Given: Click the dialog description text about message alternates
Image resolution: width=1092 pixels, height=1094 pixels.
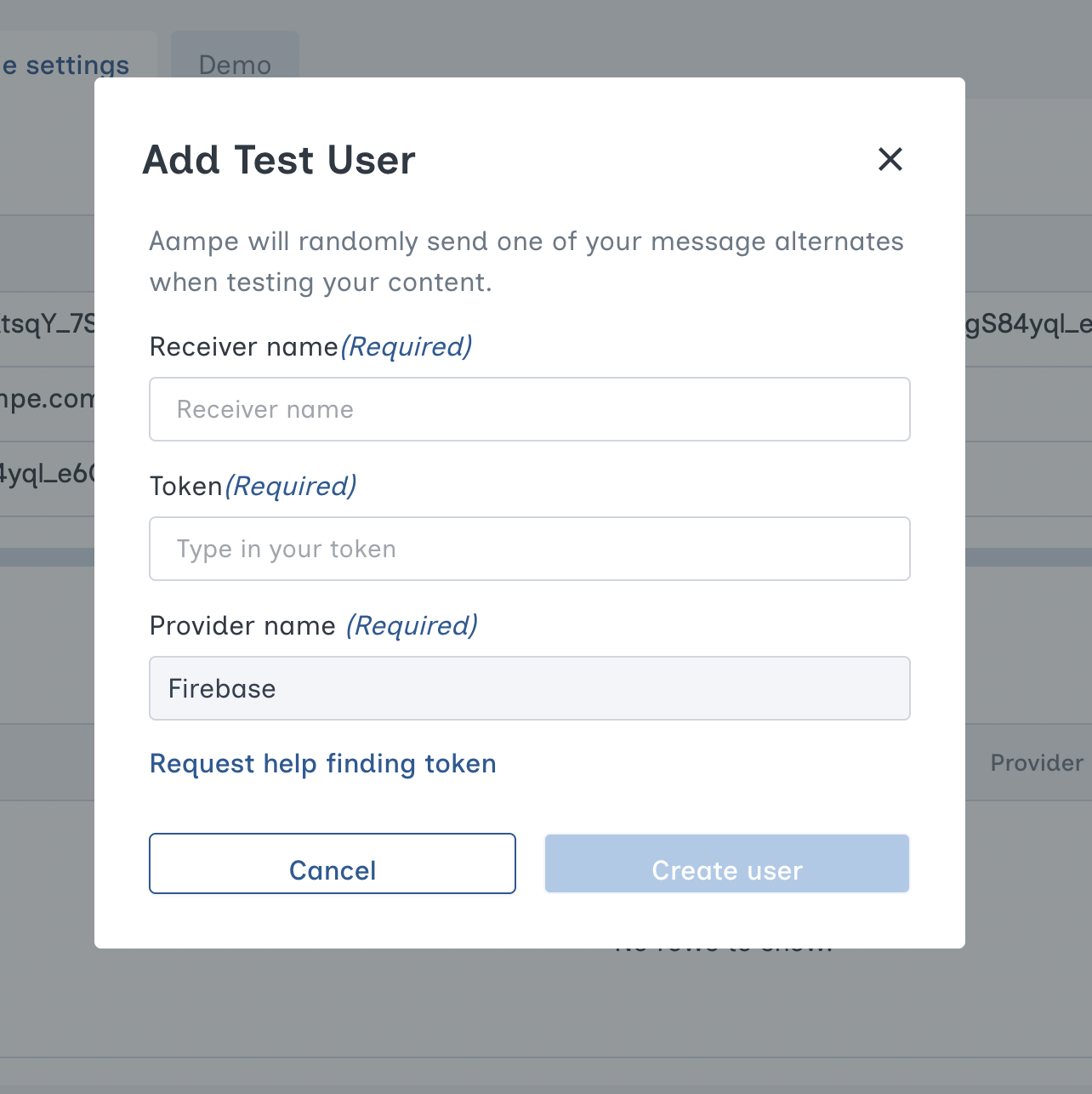Looking at the screenshot, I should tap(526, 261).
